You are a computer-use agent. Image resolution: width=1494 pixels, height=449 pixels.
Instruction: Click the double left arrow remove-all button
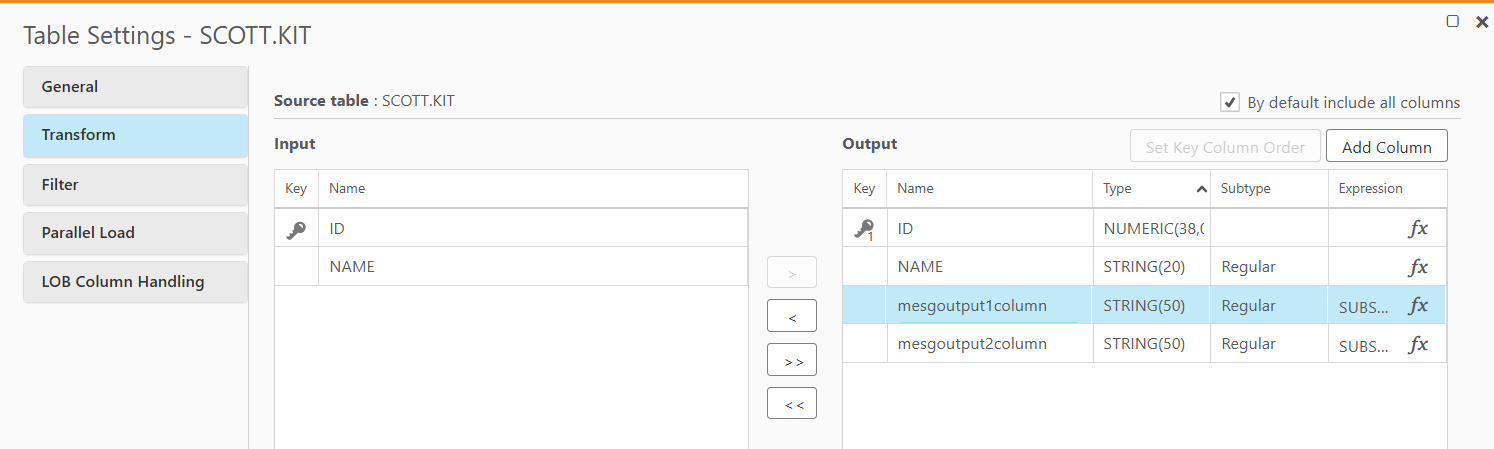792,404
